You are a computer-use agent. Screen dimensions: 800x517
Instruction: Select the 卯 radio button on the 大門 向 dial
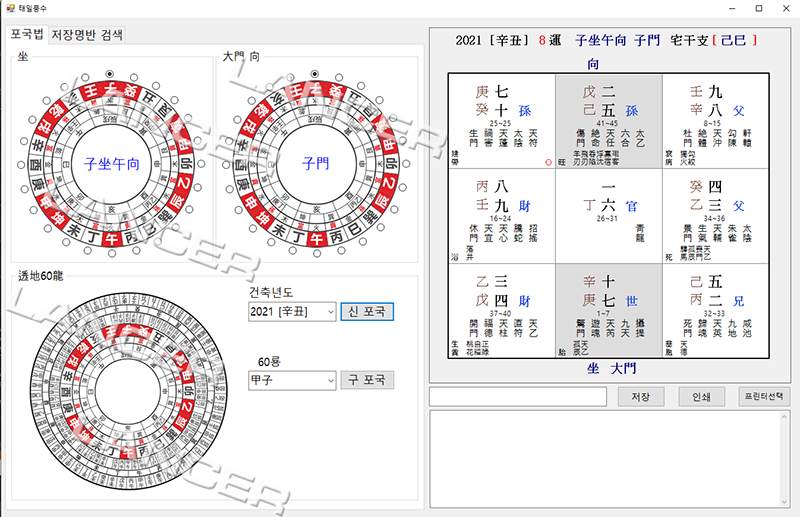tap(406, 164)
